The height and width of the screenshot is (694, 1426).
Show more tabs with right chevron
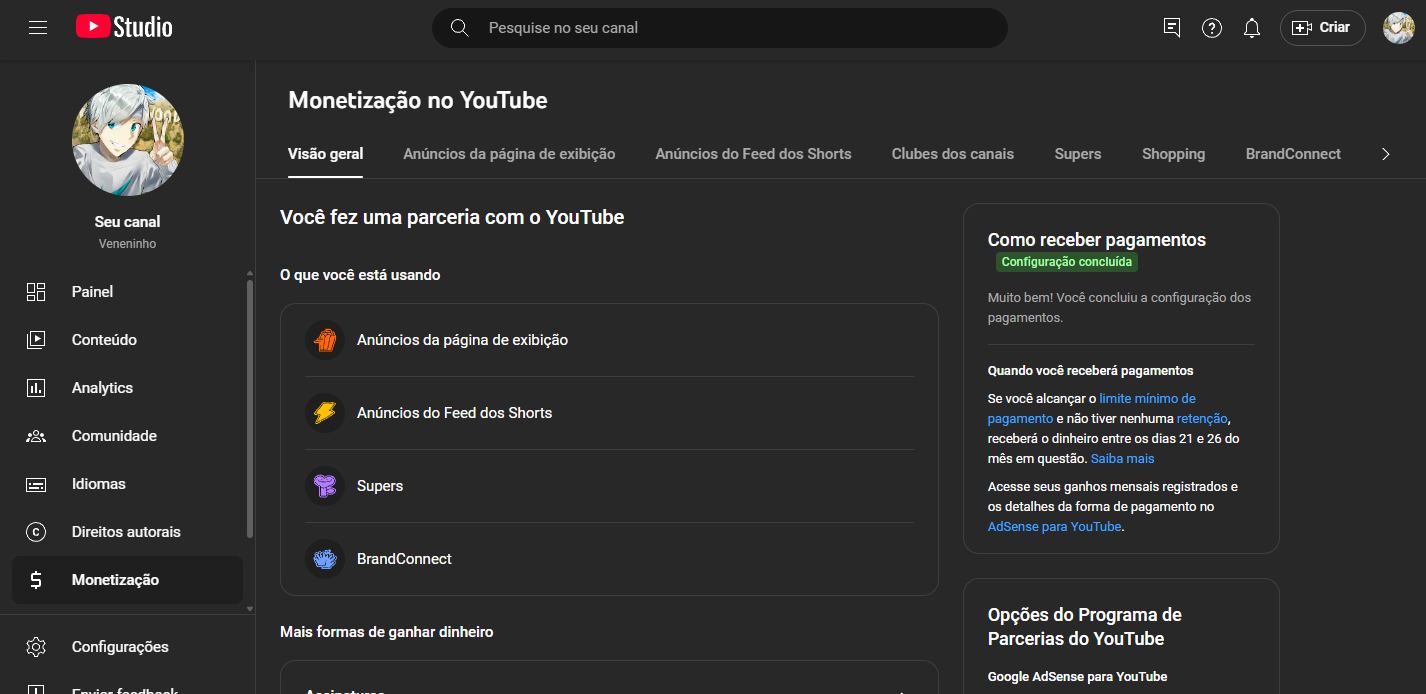click(1385, 154)
